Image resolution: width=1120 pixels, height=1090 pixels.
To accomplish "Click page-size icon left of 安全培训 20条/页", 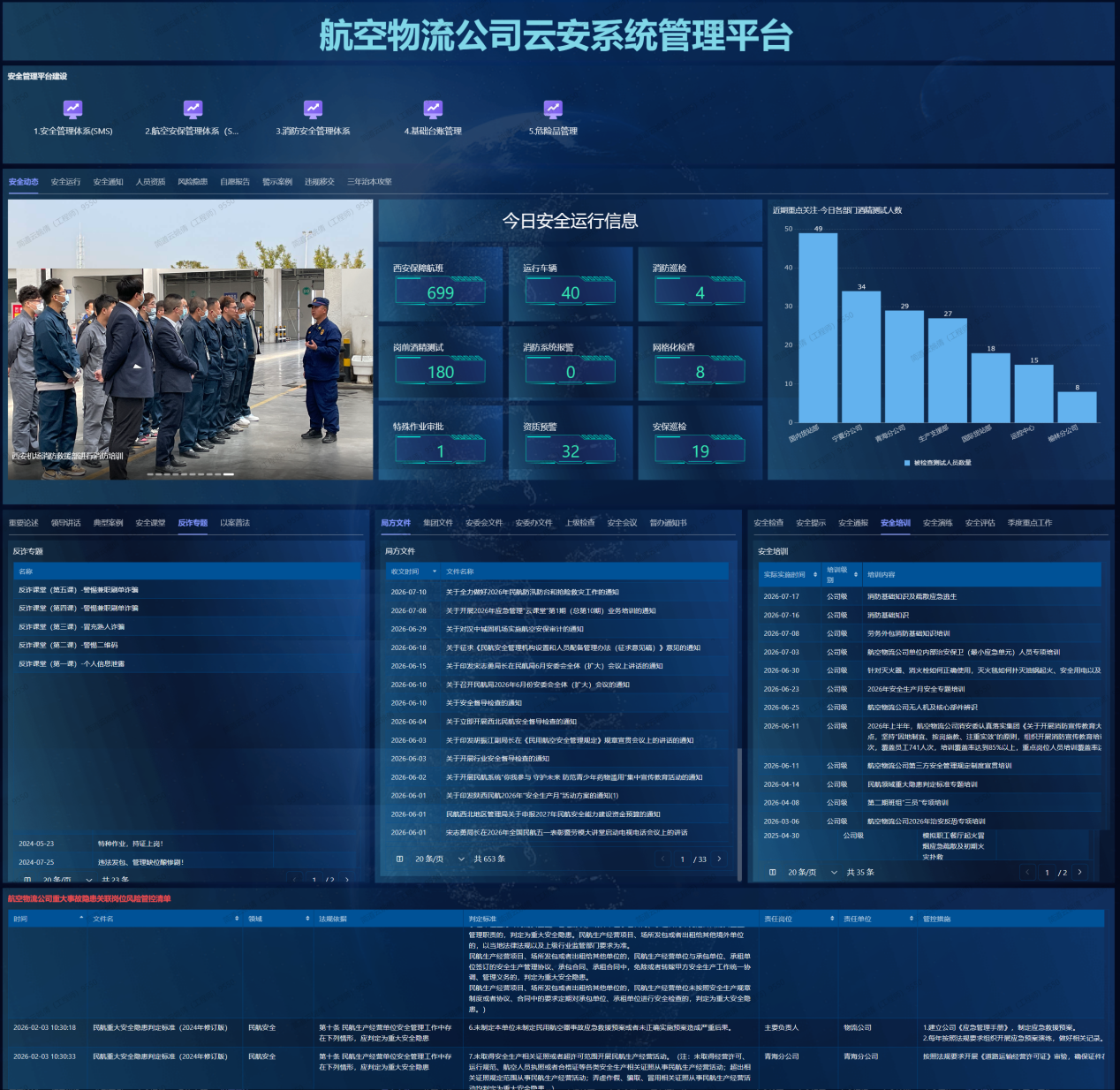I will pyautogui.click(x=773, y=872).
